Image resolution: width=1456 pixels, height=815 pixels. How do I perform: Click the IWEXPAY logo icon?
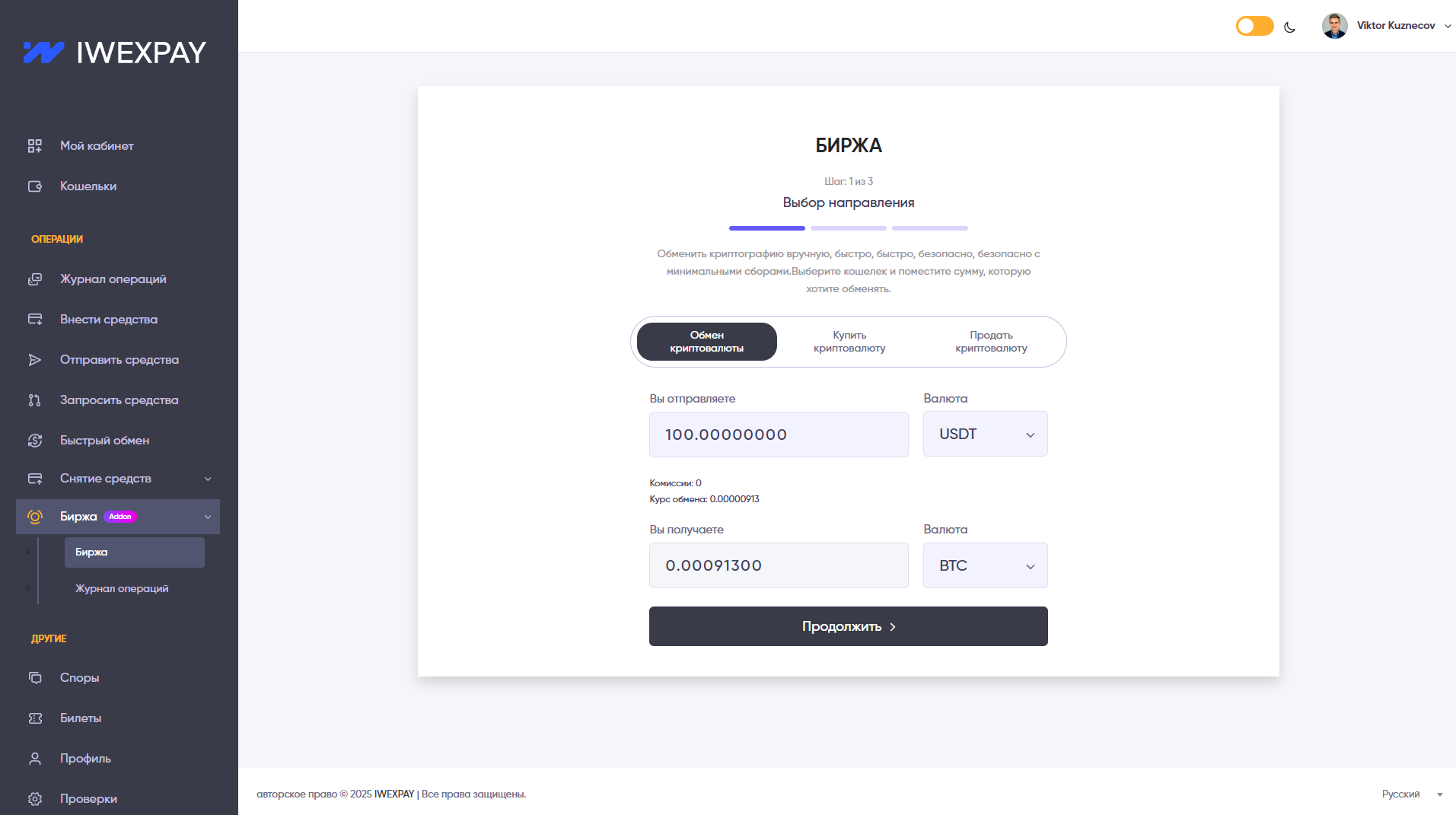[43, 53]
